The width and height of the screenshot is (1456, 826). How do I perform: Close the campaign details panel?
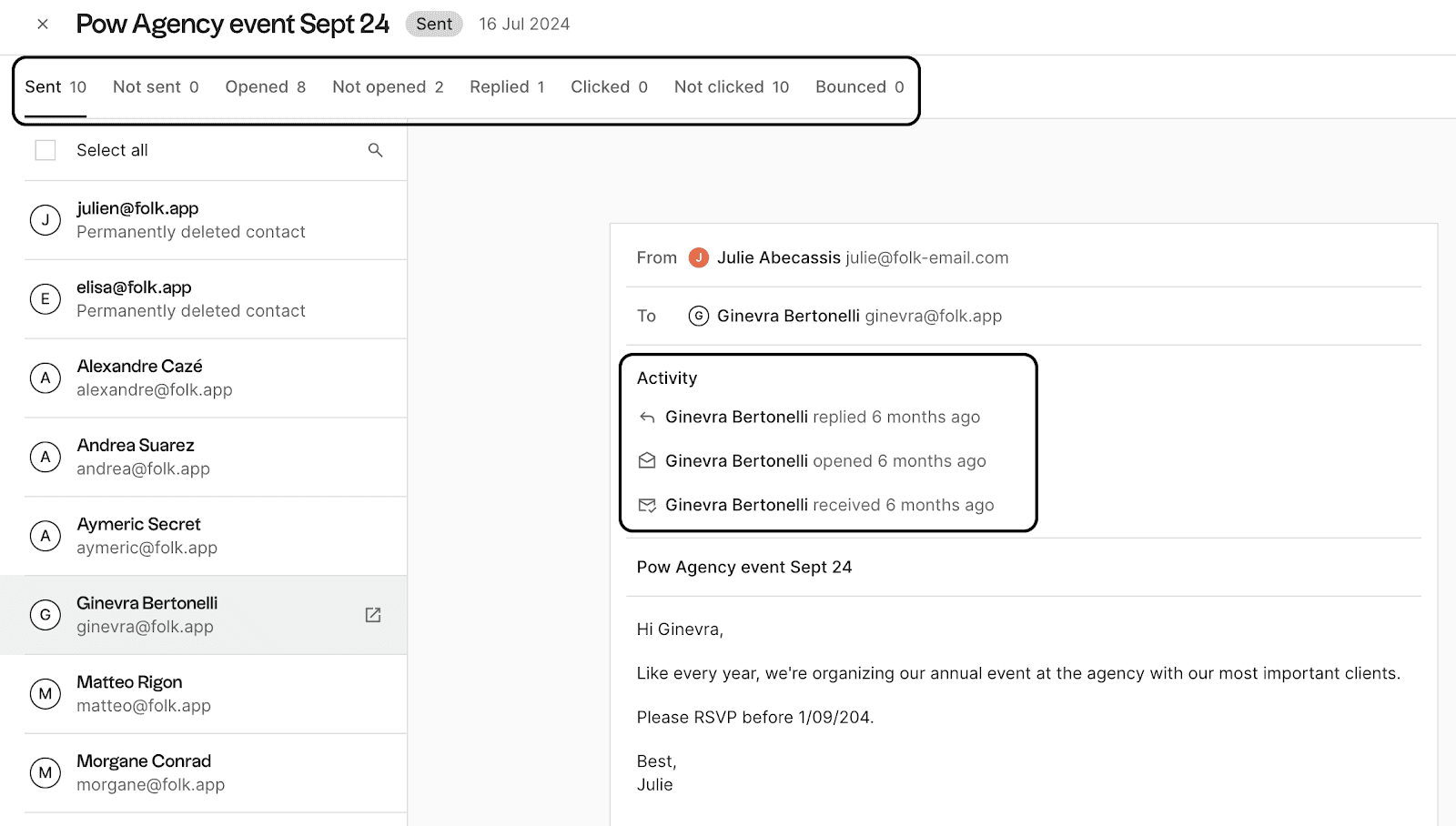pyautogui.click(x=43, y=25)
